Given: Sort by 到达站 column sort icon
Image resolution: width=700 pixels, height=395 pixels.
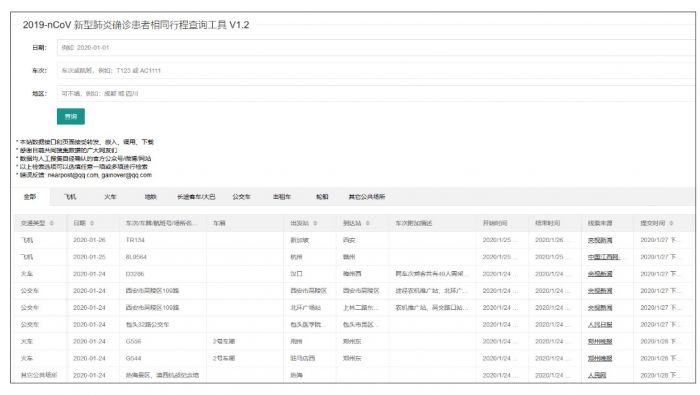Looking at the screenshot, I should coord(367,223).
